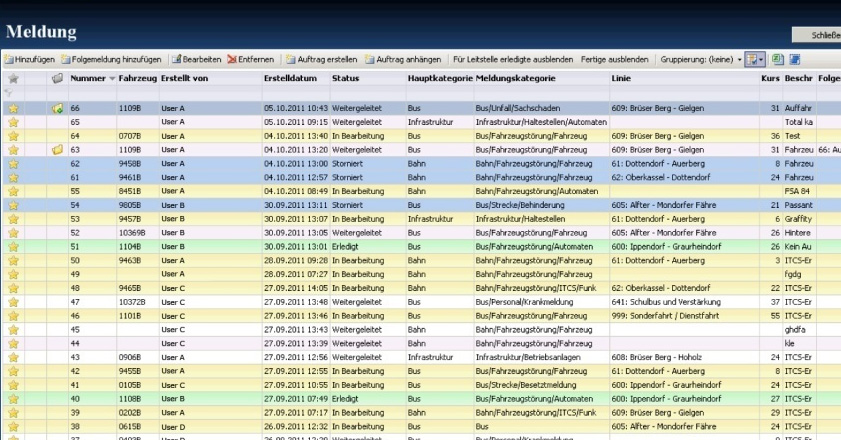Image resolution: width=841 pixels, height=440 pixels.
Task: Toggle the star in row 48
Action: click(x=13, y=288)
